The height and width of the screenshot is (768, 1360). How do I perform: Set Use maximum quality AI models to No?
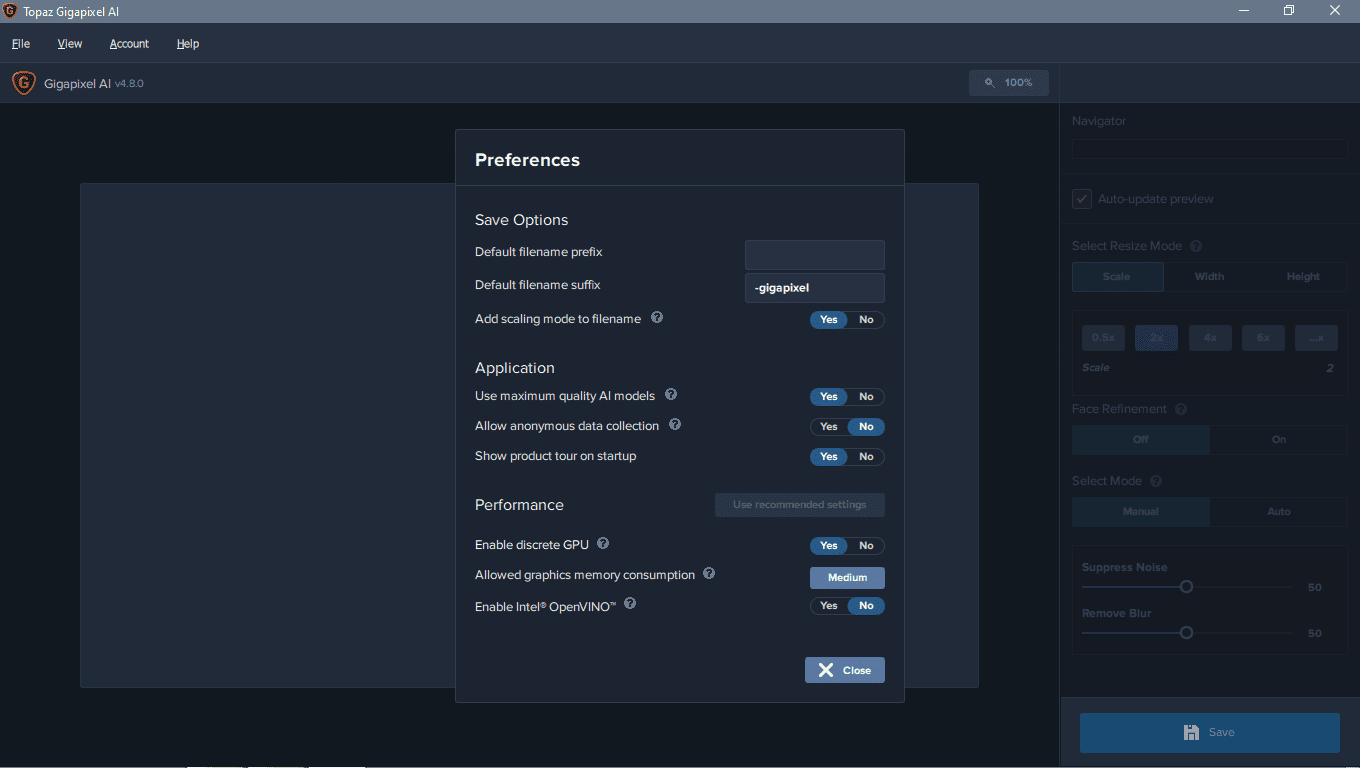[866, 397]
